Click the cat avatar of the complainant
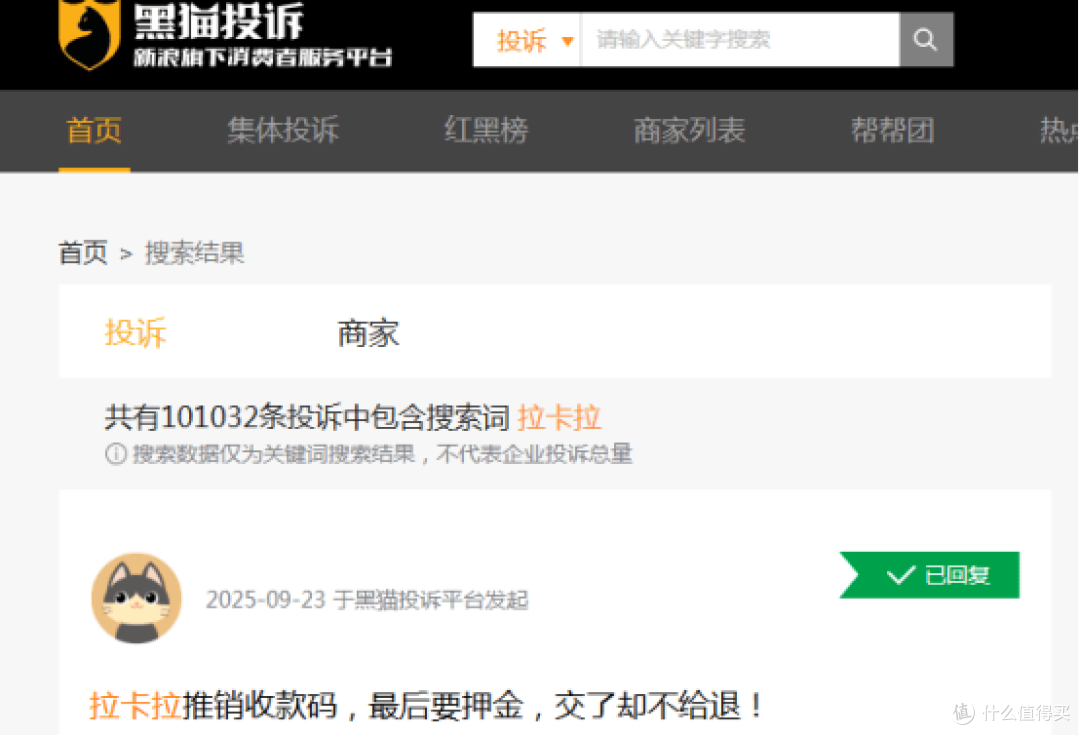Viewport: 1080px width, 735px height. (136, 598)
